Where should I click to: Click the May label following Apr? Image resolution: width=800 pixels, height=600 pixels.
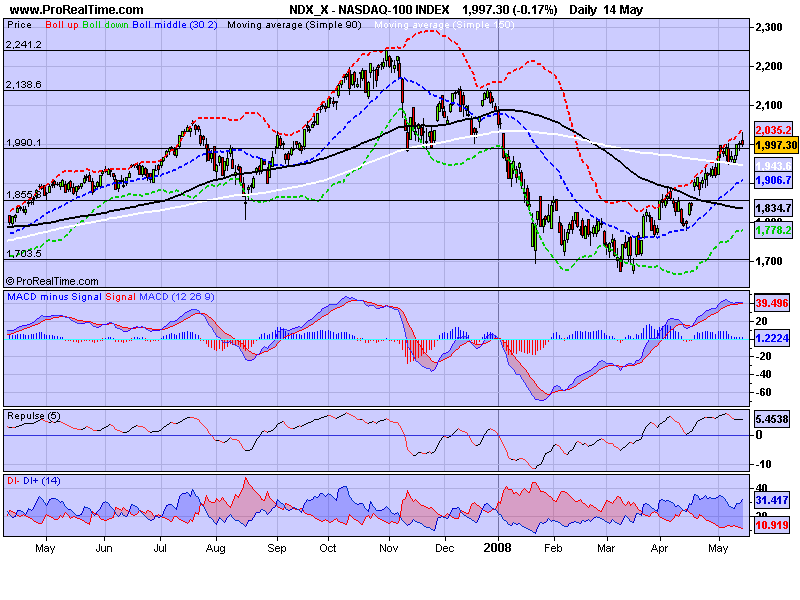click(x=718, y=548)
